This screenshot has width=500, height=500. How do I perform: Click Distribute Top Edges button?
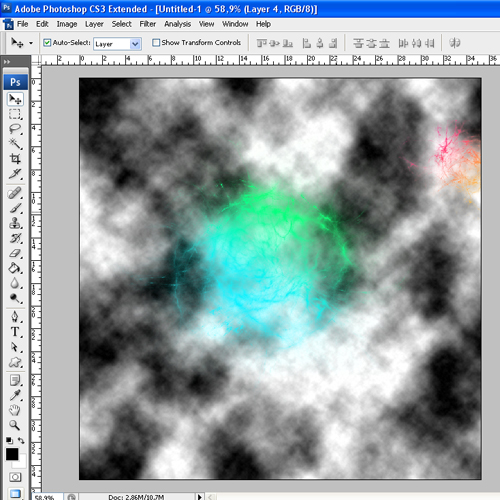pos(358,43)
